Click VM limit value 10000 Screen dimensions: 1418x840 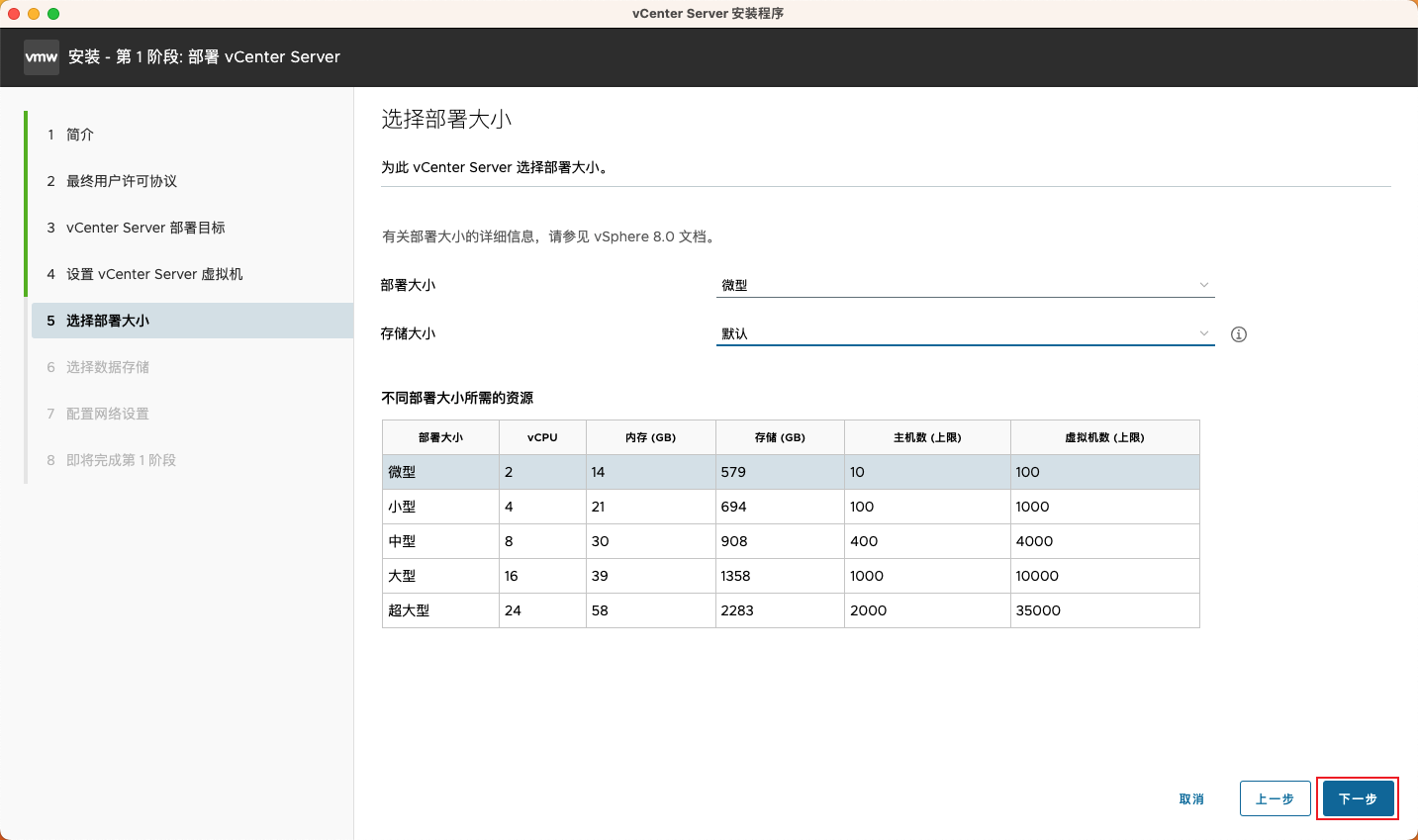pos(1037,576)
